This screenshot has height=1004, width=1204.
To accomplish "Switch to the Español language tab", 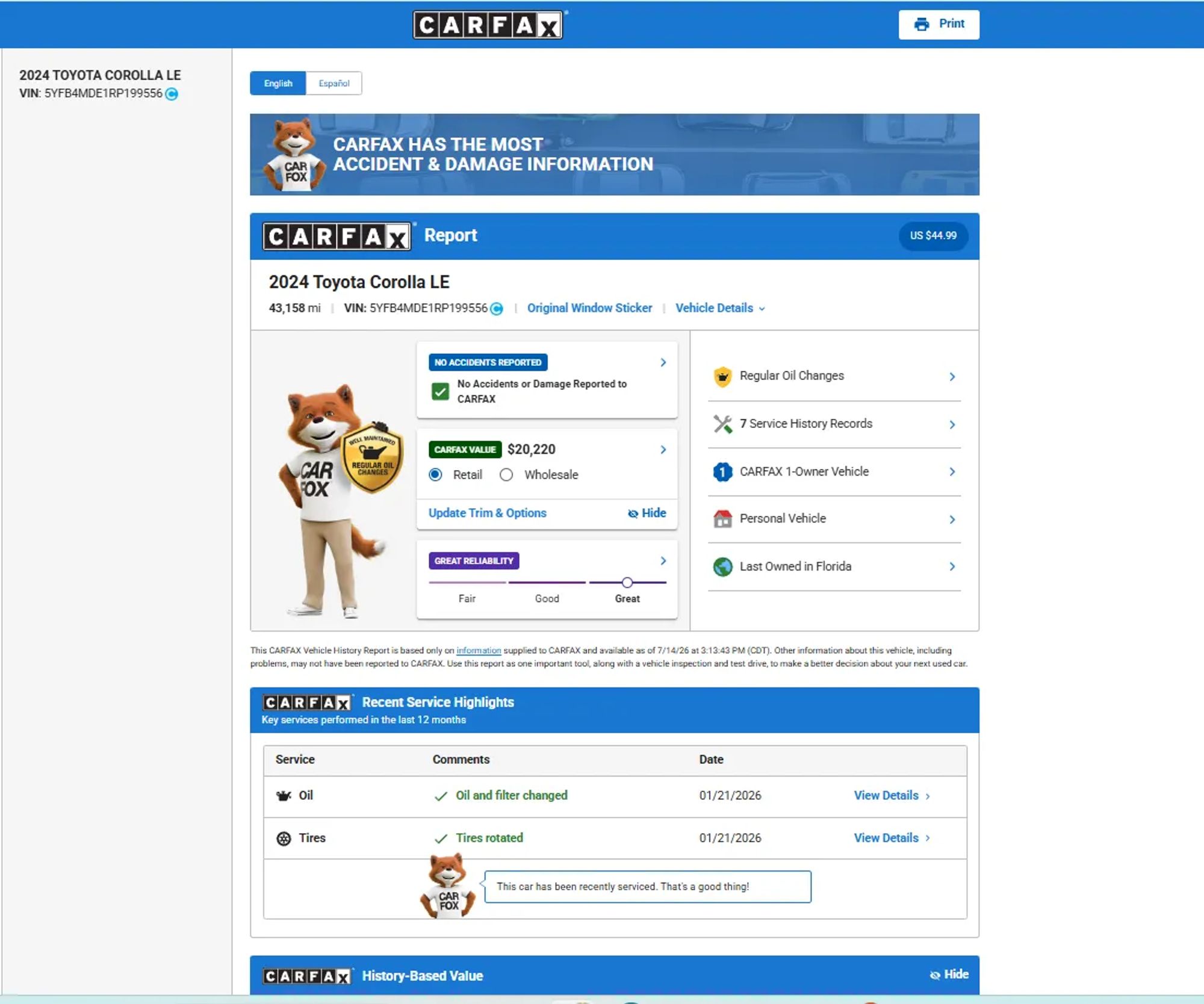I will pos(334,84).
